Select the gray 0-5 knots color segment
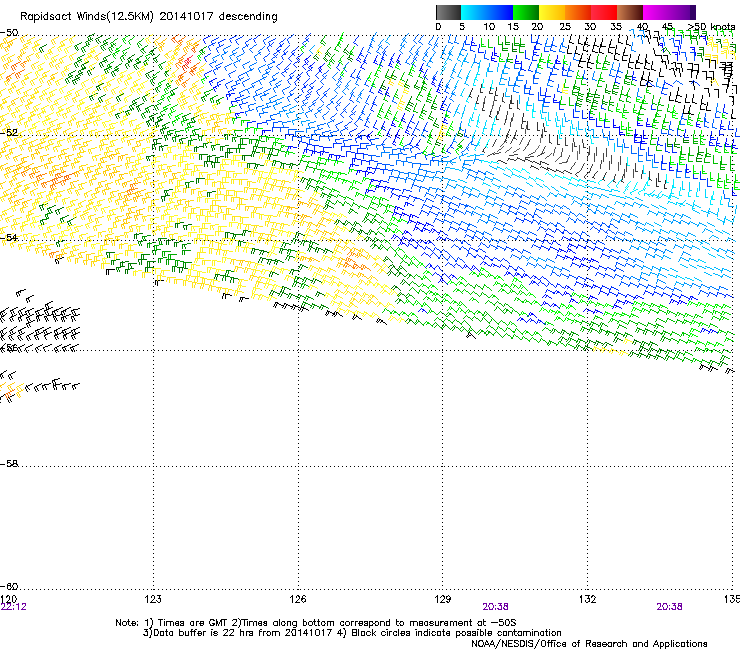Image resolution: width=740 pixels, height=650 pixels. (x=448, y=12)
